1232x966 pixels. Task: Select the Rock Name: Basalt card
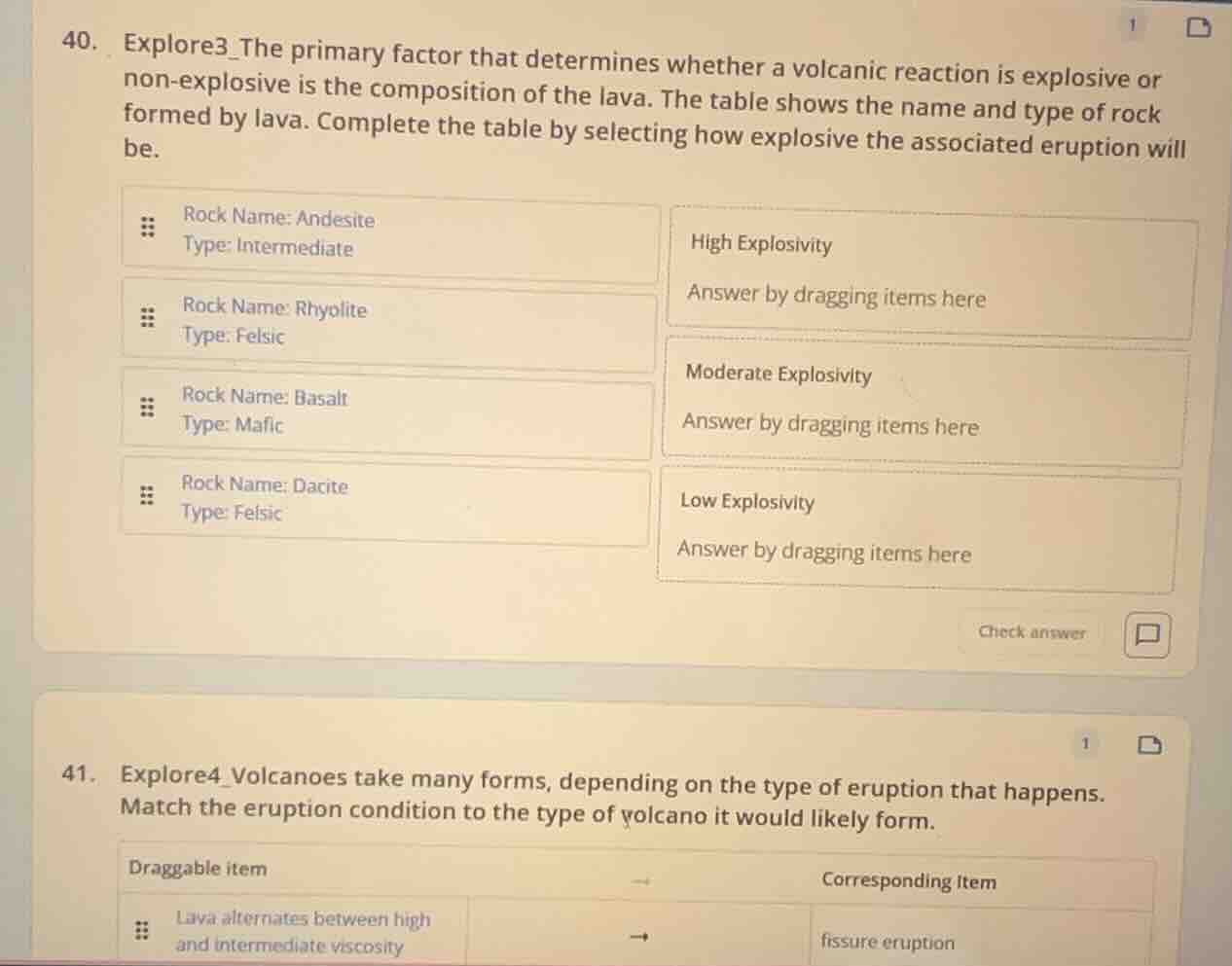pos(389,411)
